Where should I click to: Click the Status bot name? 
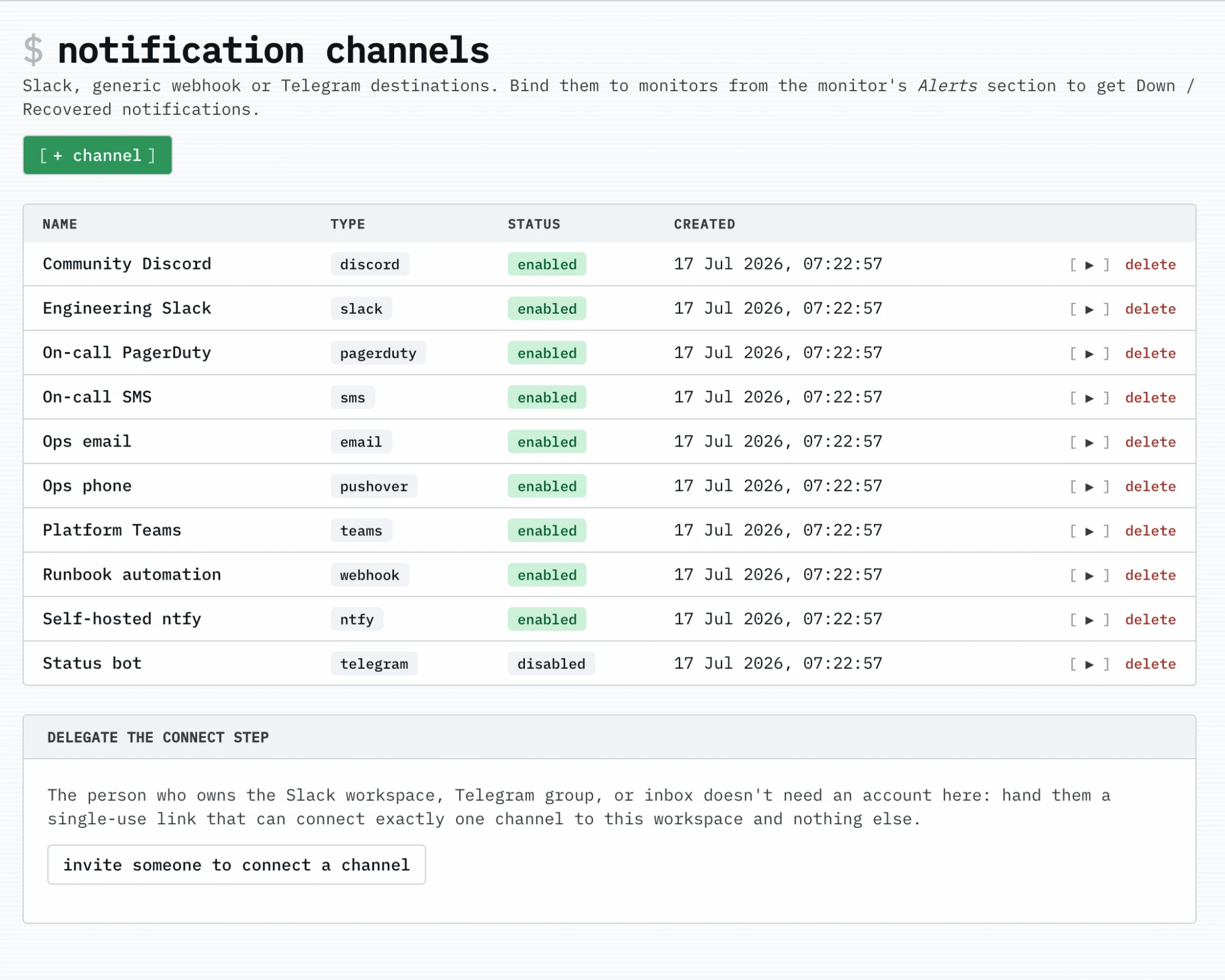click(x=92, y=664)
